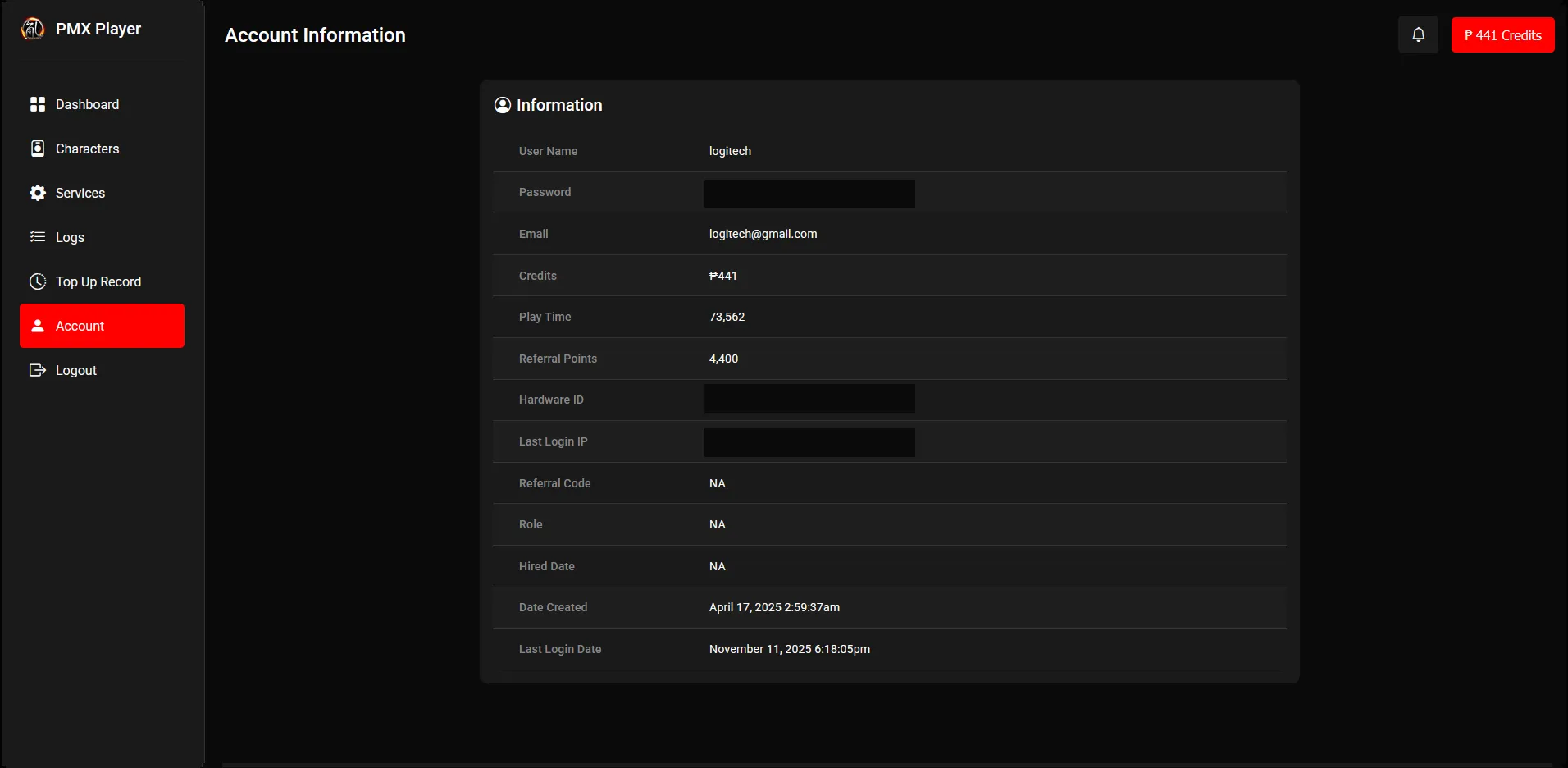Open the Dashboard menu item
Screen dimensions: 1568x768
click(87, 104)
